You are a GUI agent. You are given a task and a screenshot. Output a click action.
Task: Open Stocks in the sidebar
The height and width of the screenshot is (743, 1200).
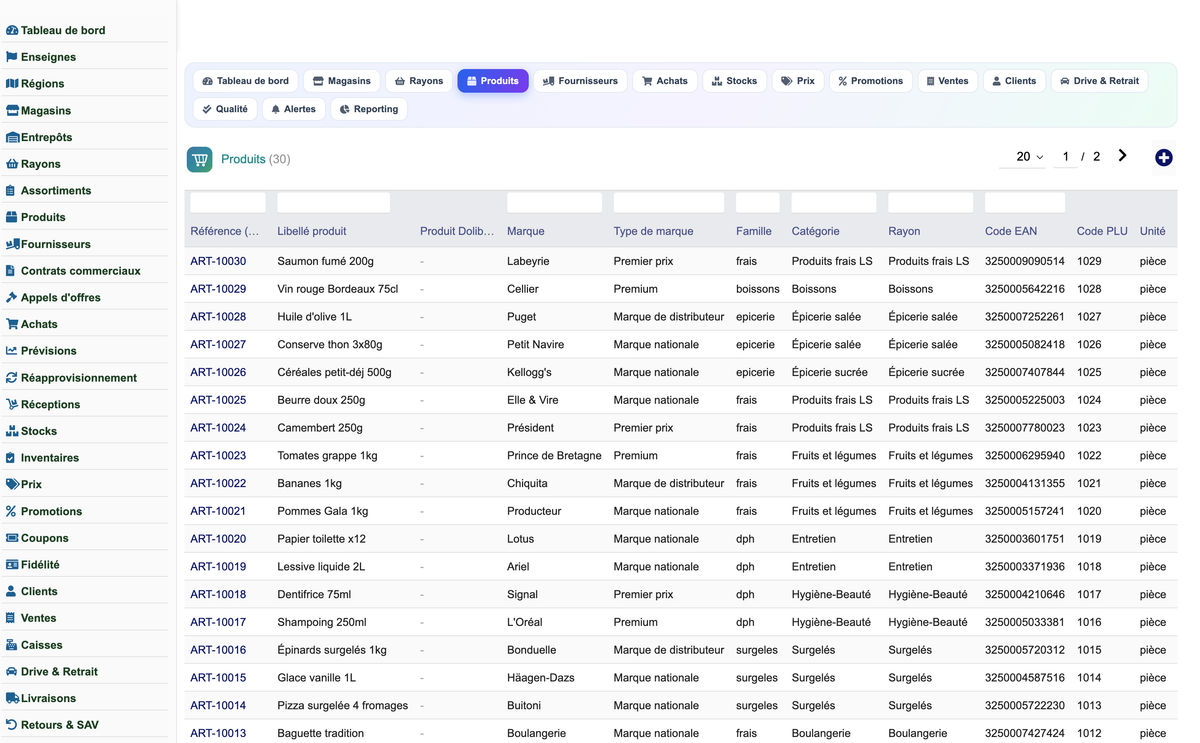coord(31,431)
